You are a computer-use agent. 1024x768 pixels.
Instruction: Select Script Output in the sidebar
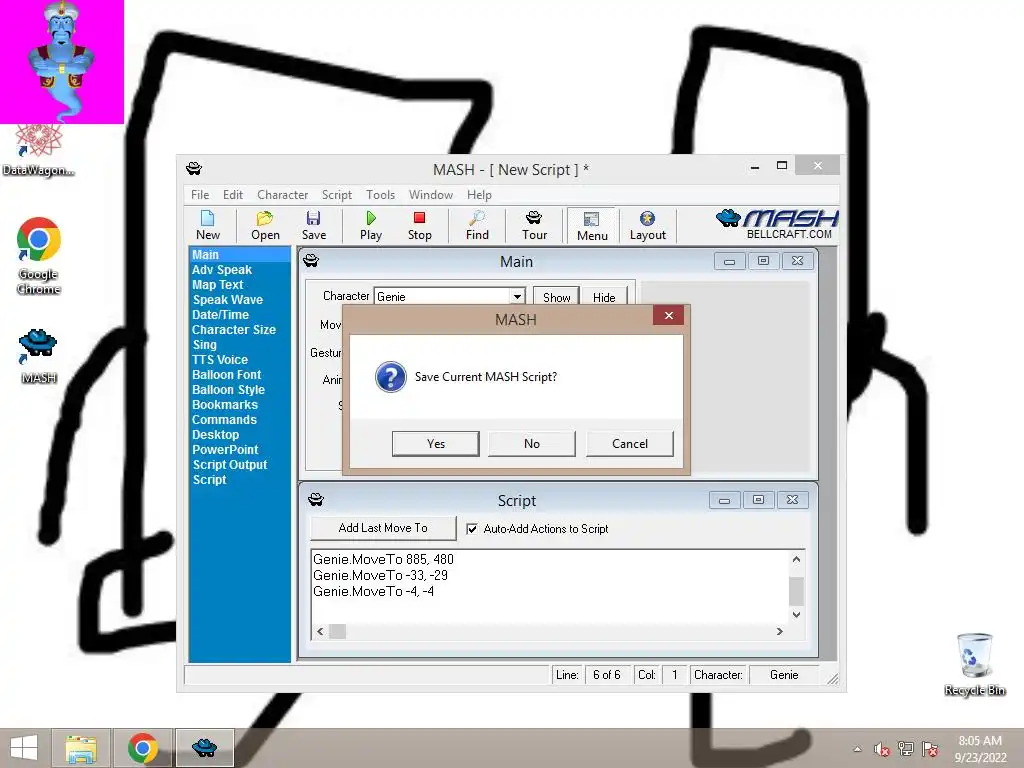[230, 465]
